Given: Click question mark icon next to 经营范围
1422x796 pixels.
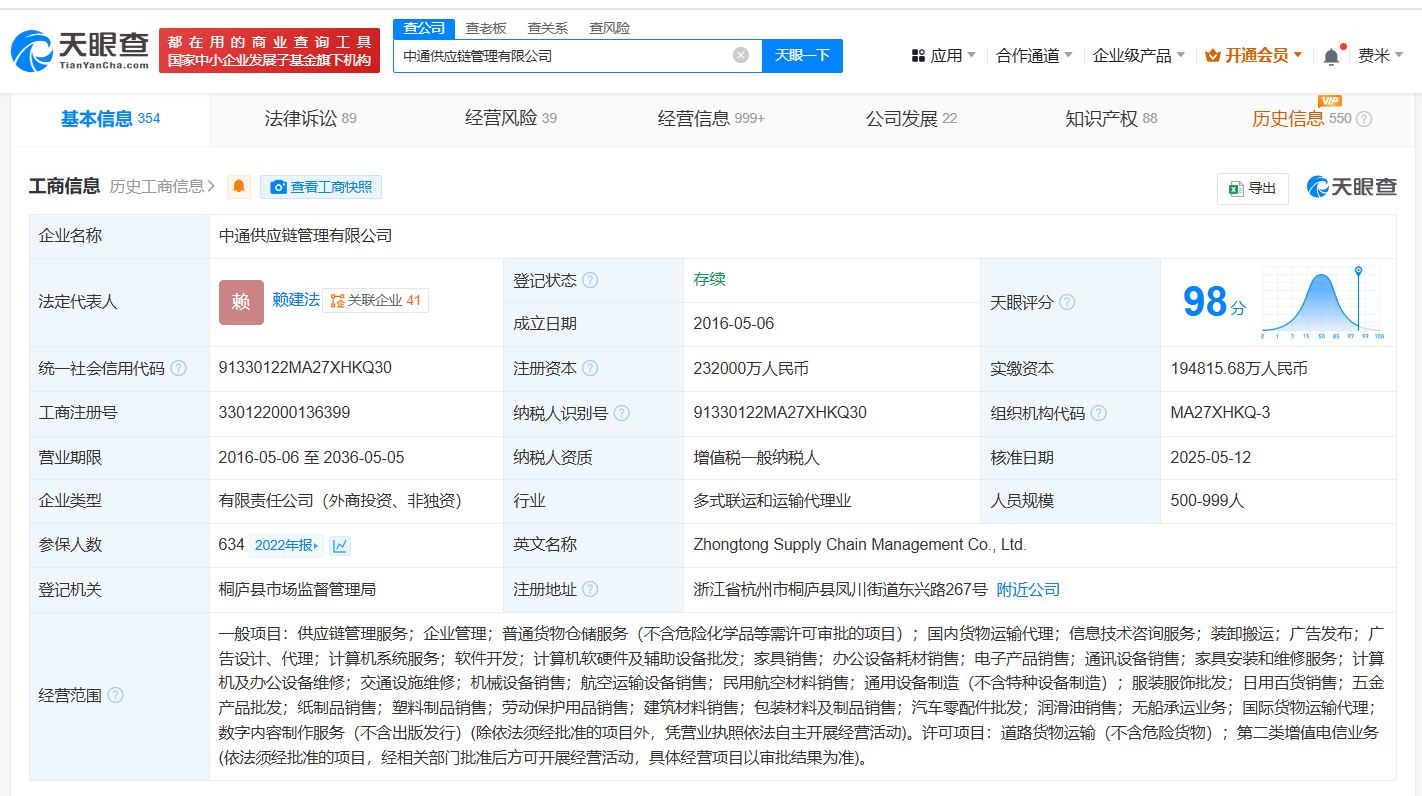Looking at the screenshot, I should tap(116, 695).
